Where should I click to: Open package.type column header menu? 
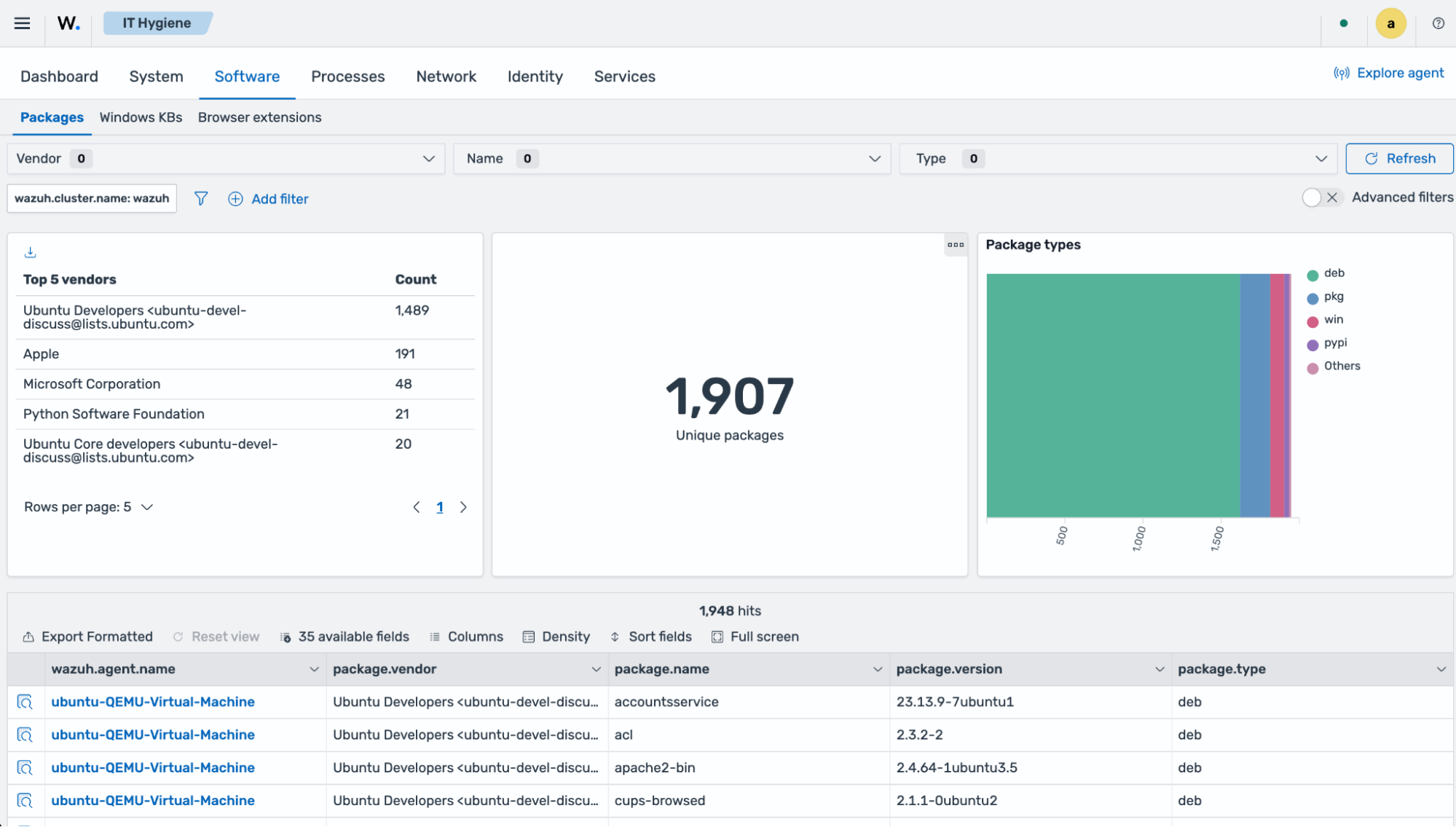(1441, 669)
